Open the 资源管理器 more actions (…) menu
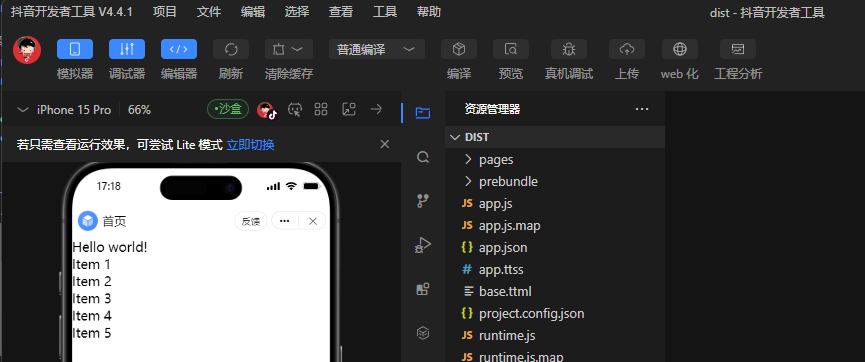This screenshot has width=865, height=362. tap(642, 109)
